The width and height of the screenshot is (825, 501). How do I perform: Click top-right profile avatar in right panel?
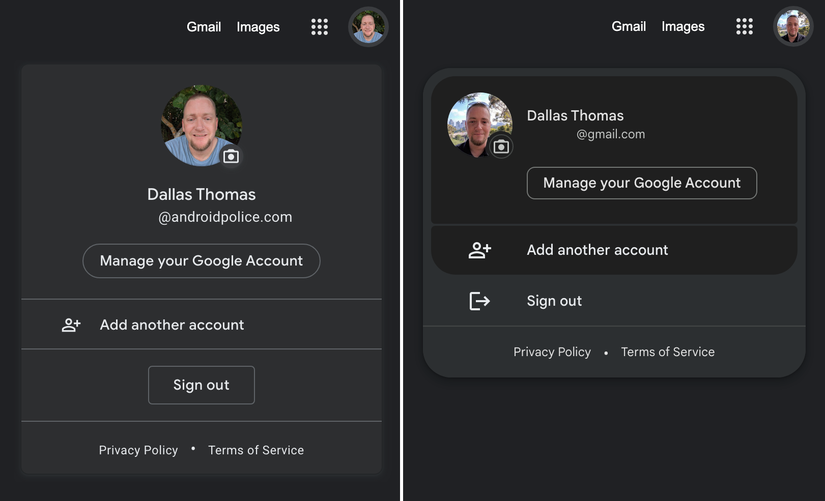pos(793,26)
